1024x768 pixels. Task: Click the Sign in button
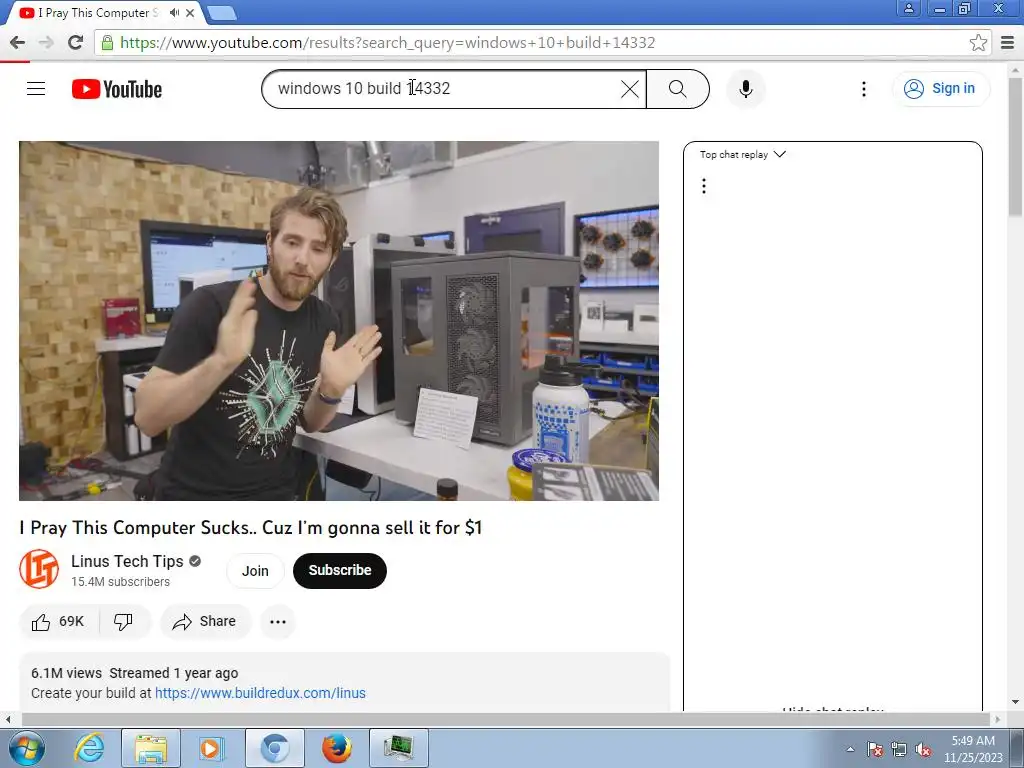[941, 88]
